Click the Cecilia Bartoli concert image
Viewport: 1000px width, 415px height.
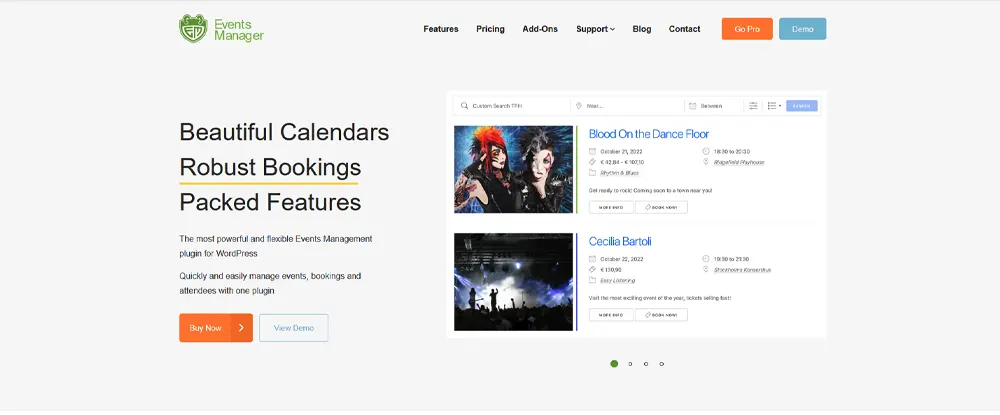(513, 282)
